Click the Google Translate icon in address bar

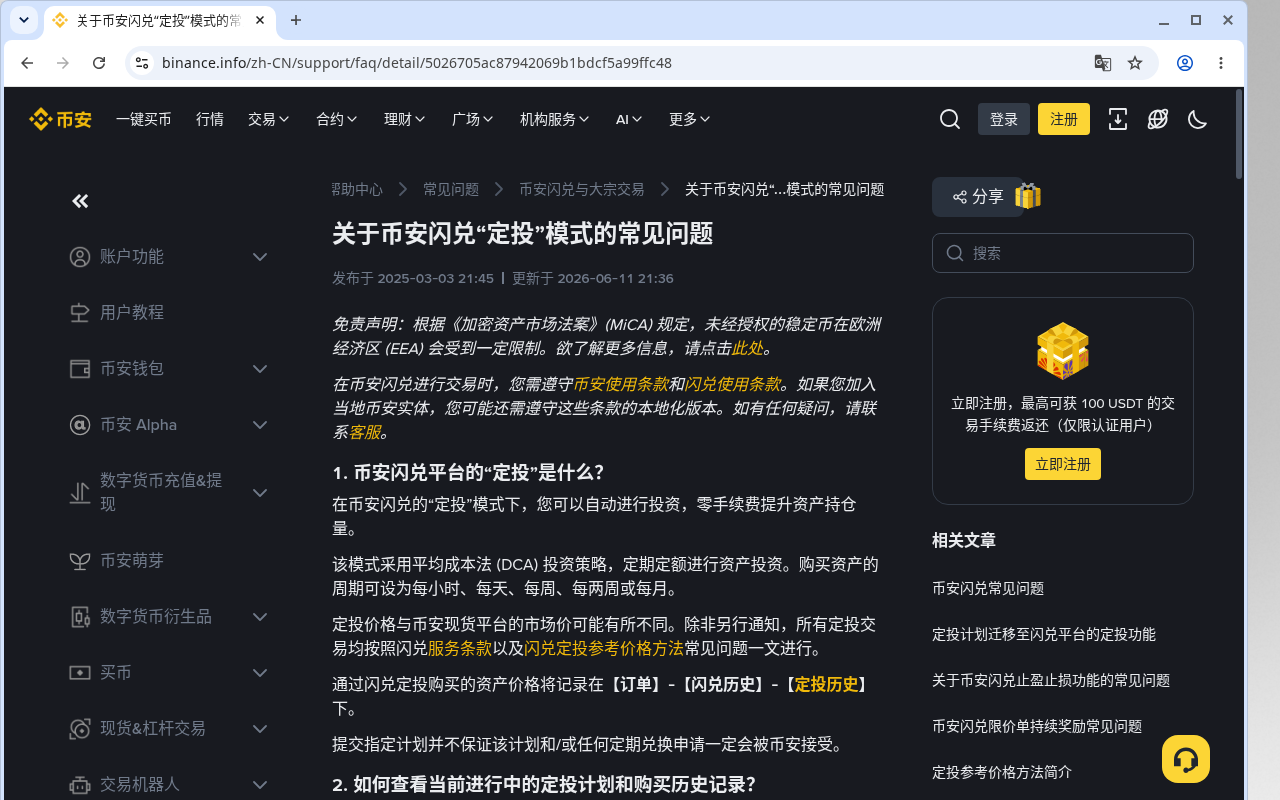coord(1103,63)
